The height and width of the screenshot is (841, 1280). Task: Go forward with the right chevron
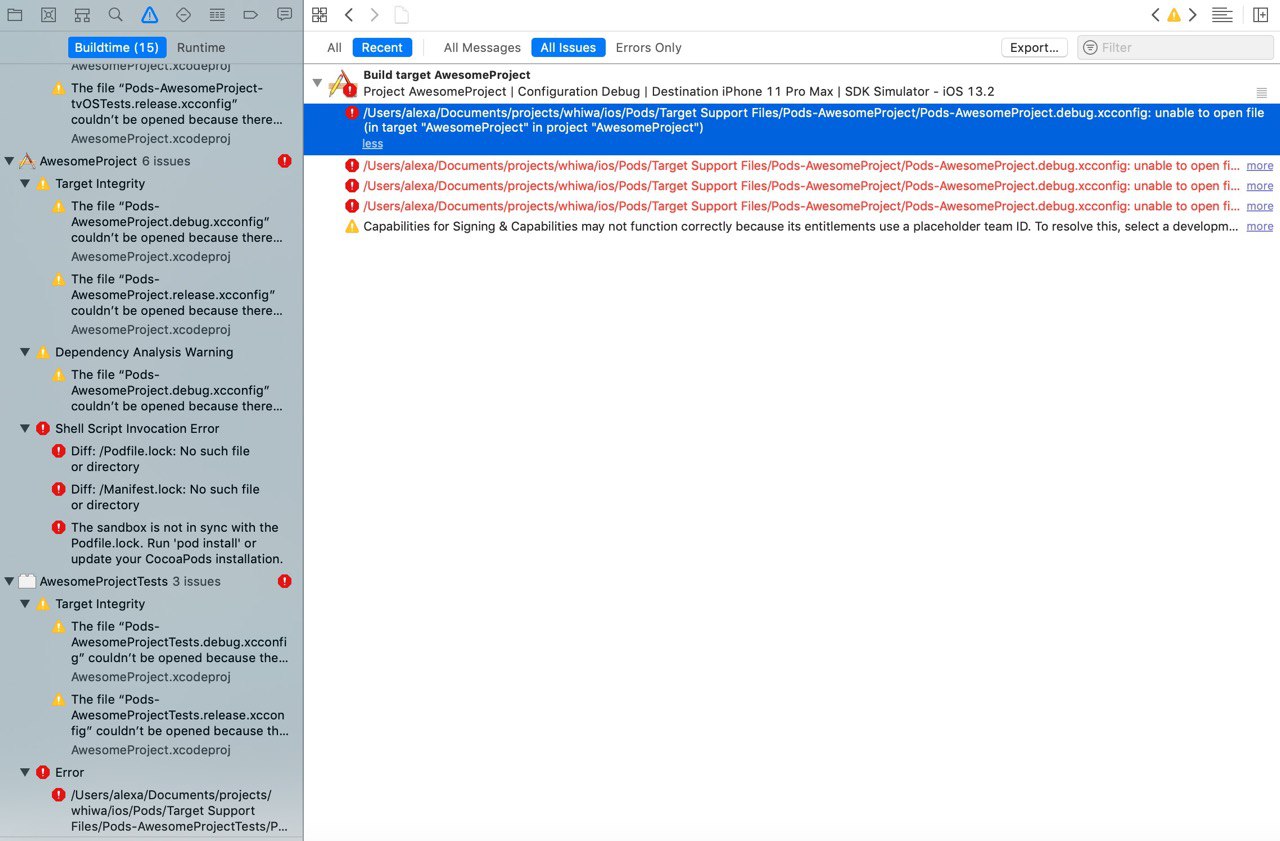[374, 15]
